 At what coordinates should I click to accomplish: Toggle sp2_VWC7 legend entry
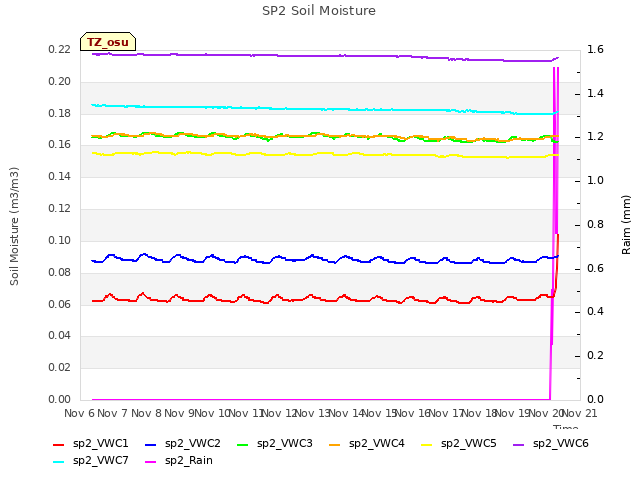pos(91,461)
